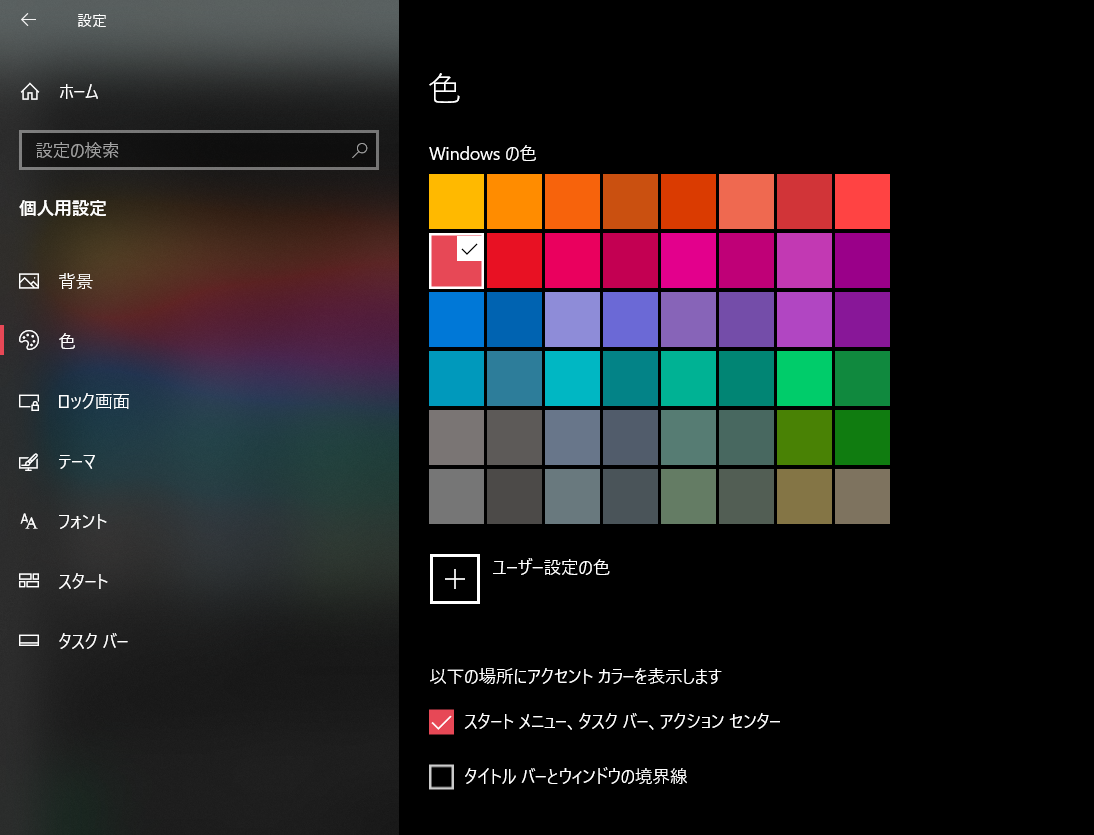The width and height of the screenshot is (1094, 835).
Task: Pick the salmon swatch in the top row
Action: click(x=747, y=202)
